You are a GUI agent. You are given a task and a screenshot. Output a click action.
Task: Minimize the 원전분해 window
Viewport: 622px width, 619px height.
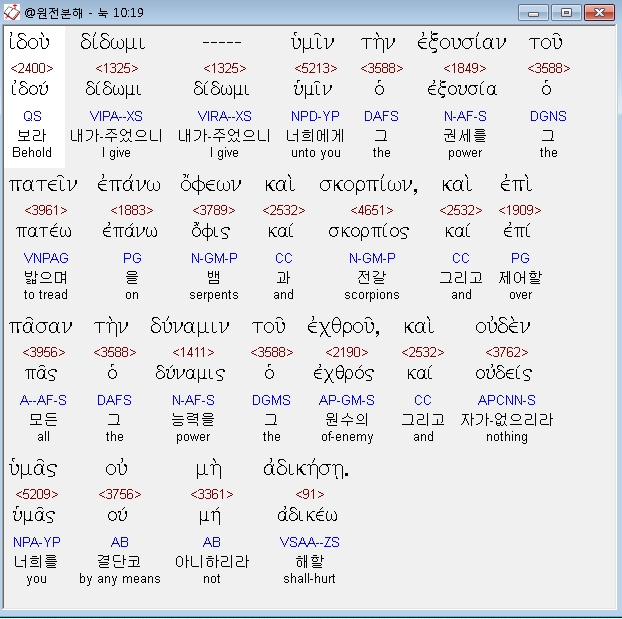[533, 13]
